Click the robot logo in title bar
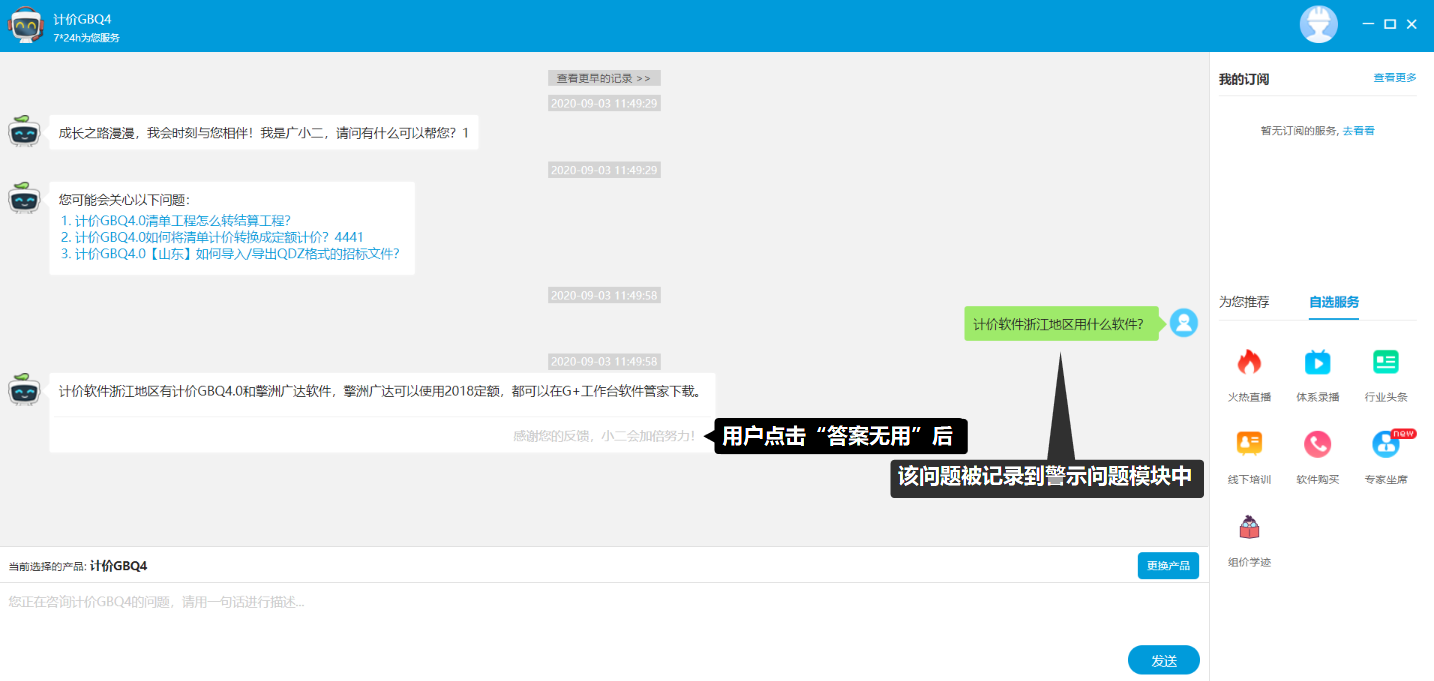Image resolution: width=1434 pixels, height=681 pixels. [26, 25]
